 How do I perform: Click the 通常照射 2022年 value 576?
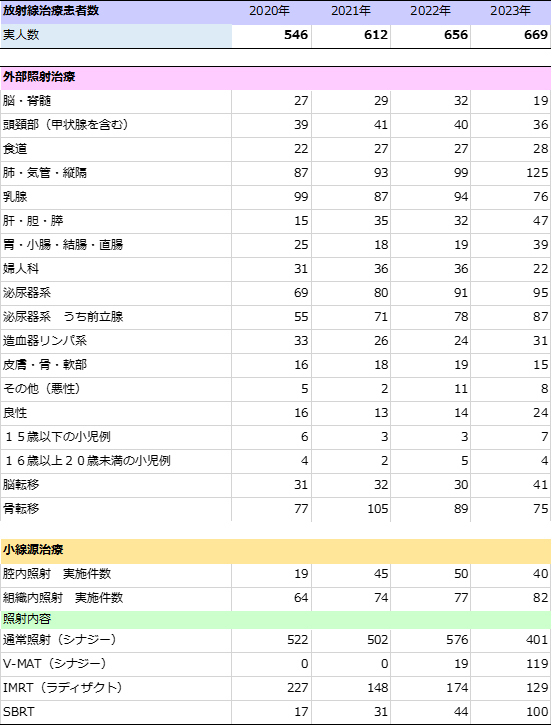pos(457,640)
